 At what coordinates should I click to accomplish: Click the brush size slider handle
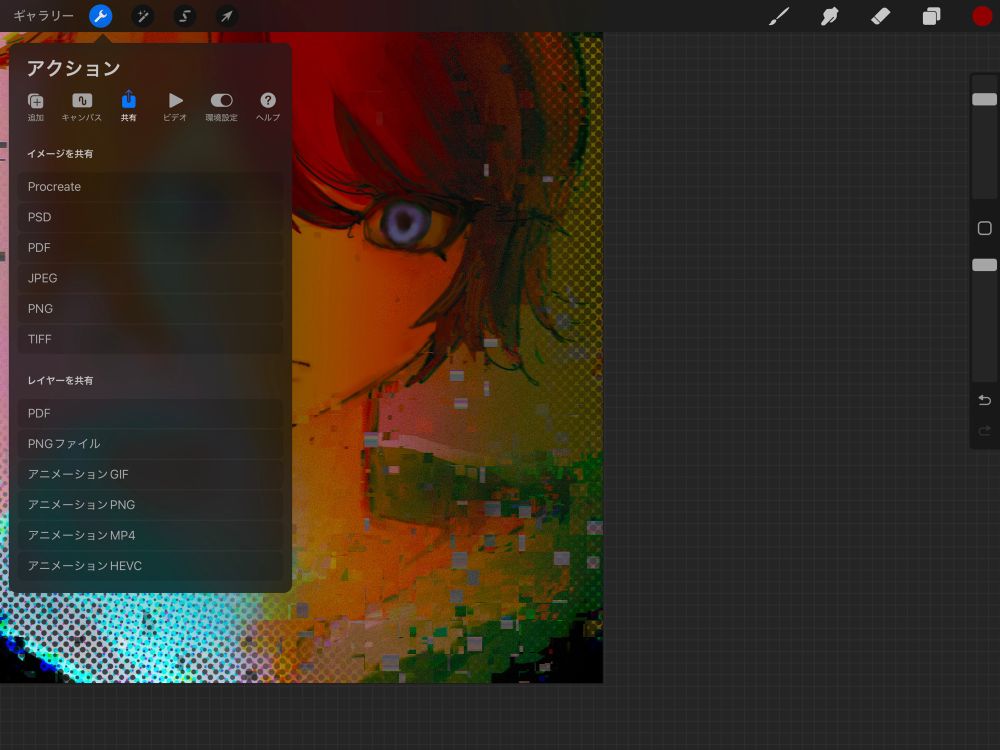click(x=984, y=99)
